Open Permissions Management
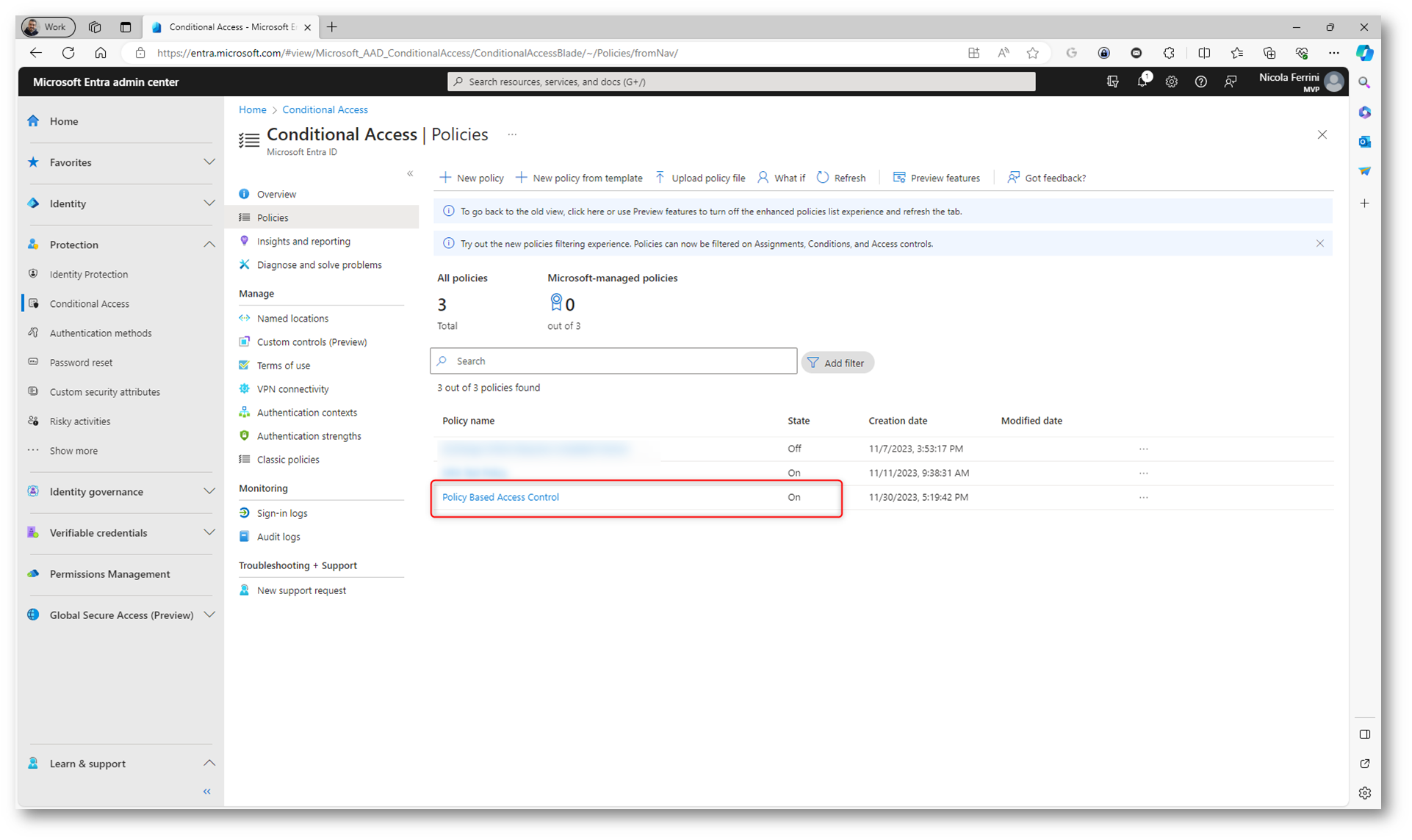The image size is (1412, 840). pyautogui.click(x=109, y=573)
